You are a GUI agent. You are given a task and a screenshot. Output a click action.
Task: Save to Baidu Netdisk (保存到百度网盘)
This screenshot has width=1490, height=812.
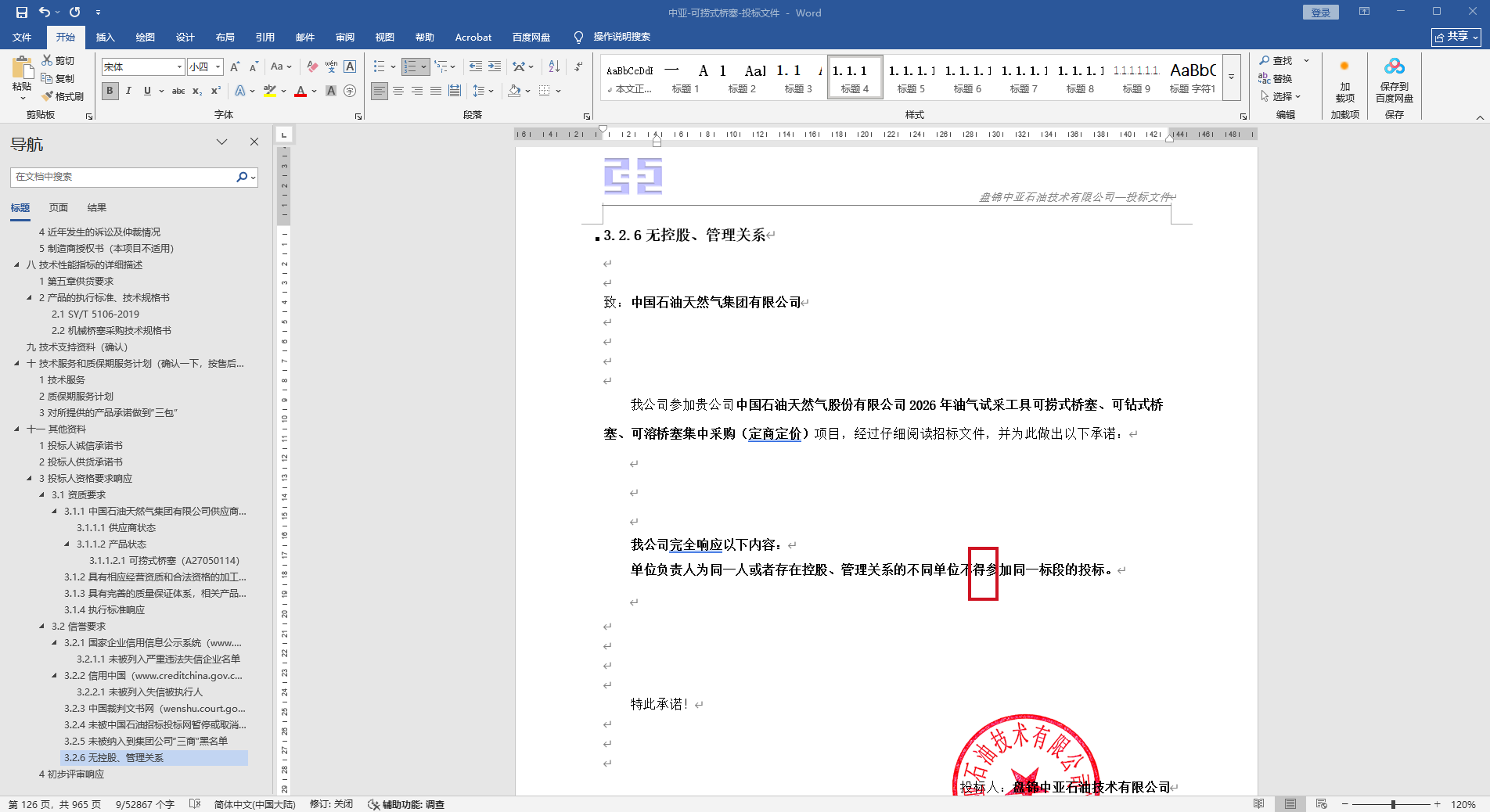click(x=1395, y=80)
